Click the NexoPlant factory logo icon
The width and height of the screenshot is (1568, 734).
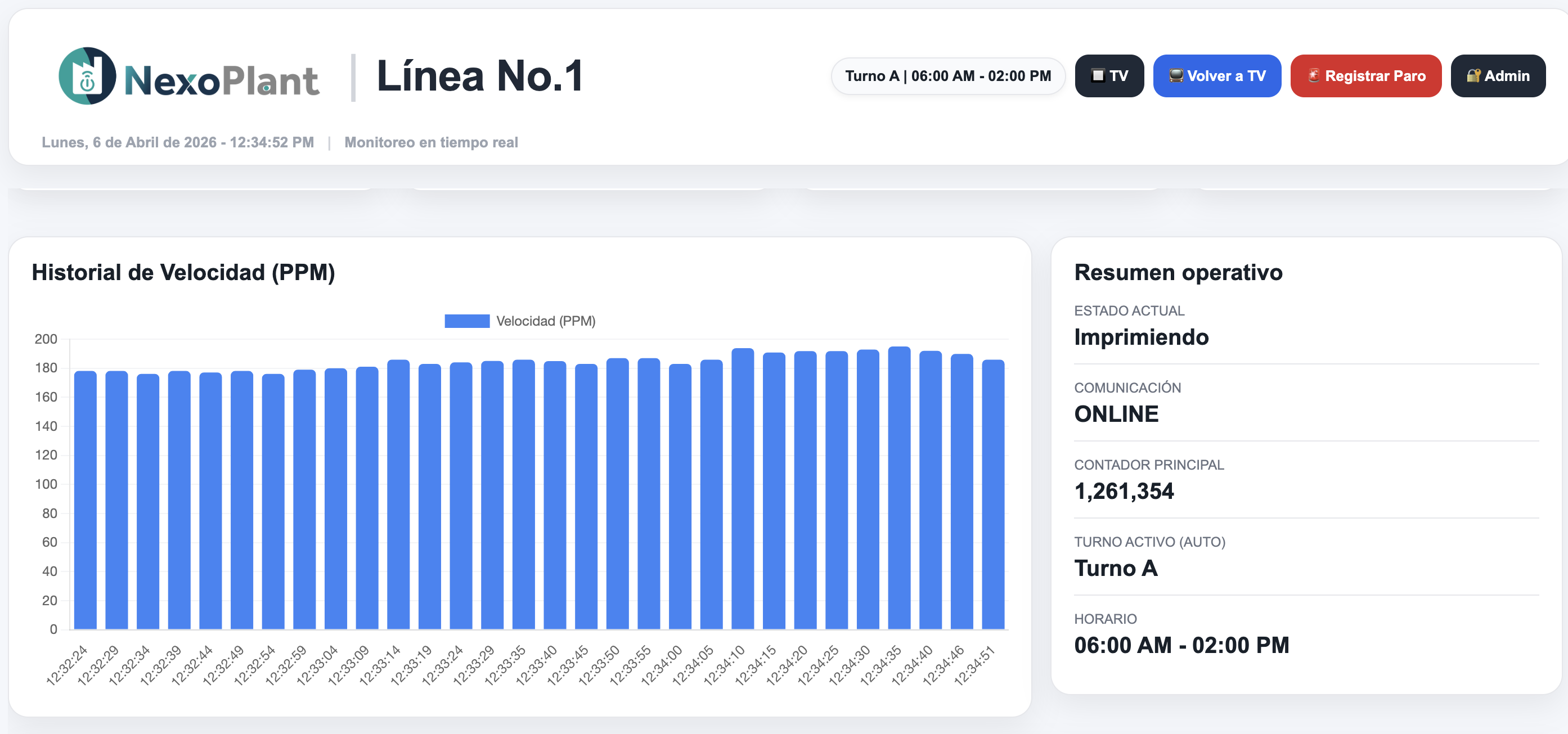click(x=87, y=76)
